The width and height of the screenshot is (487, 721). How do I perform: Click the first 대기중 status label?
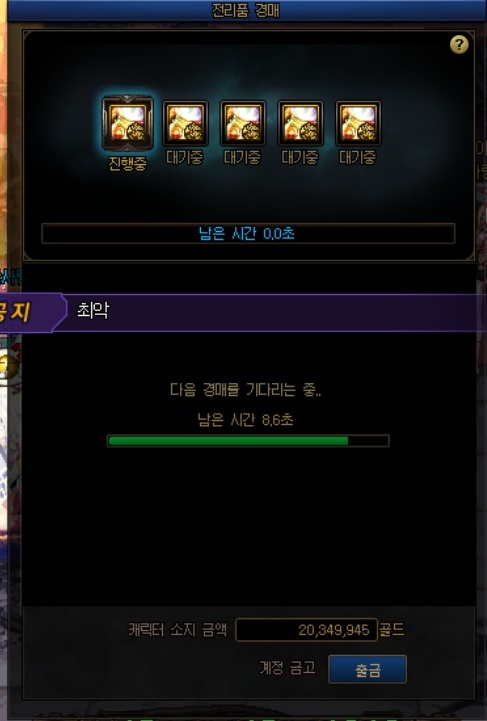[x=185, y=157]
